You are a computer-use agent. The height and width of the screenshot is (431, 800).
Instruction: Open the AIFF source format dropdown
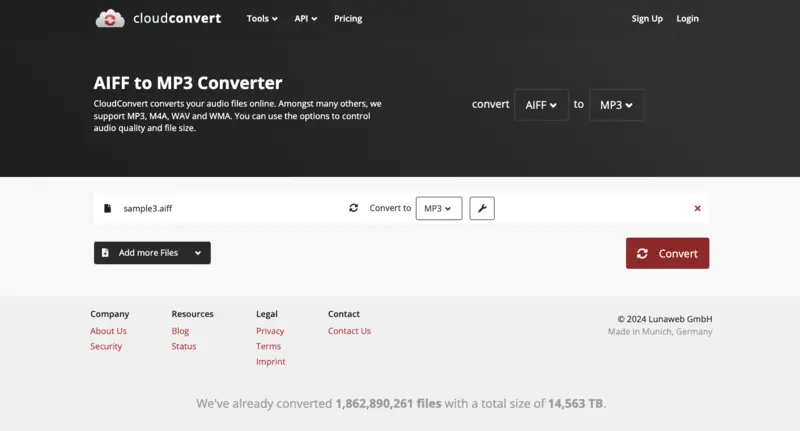coord(541,105)
